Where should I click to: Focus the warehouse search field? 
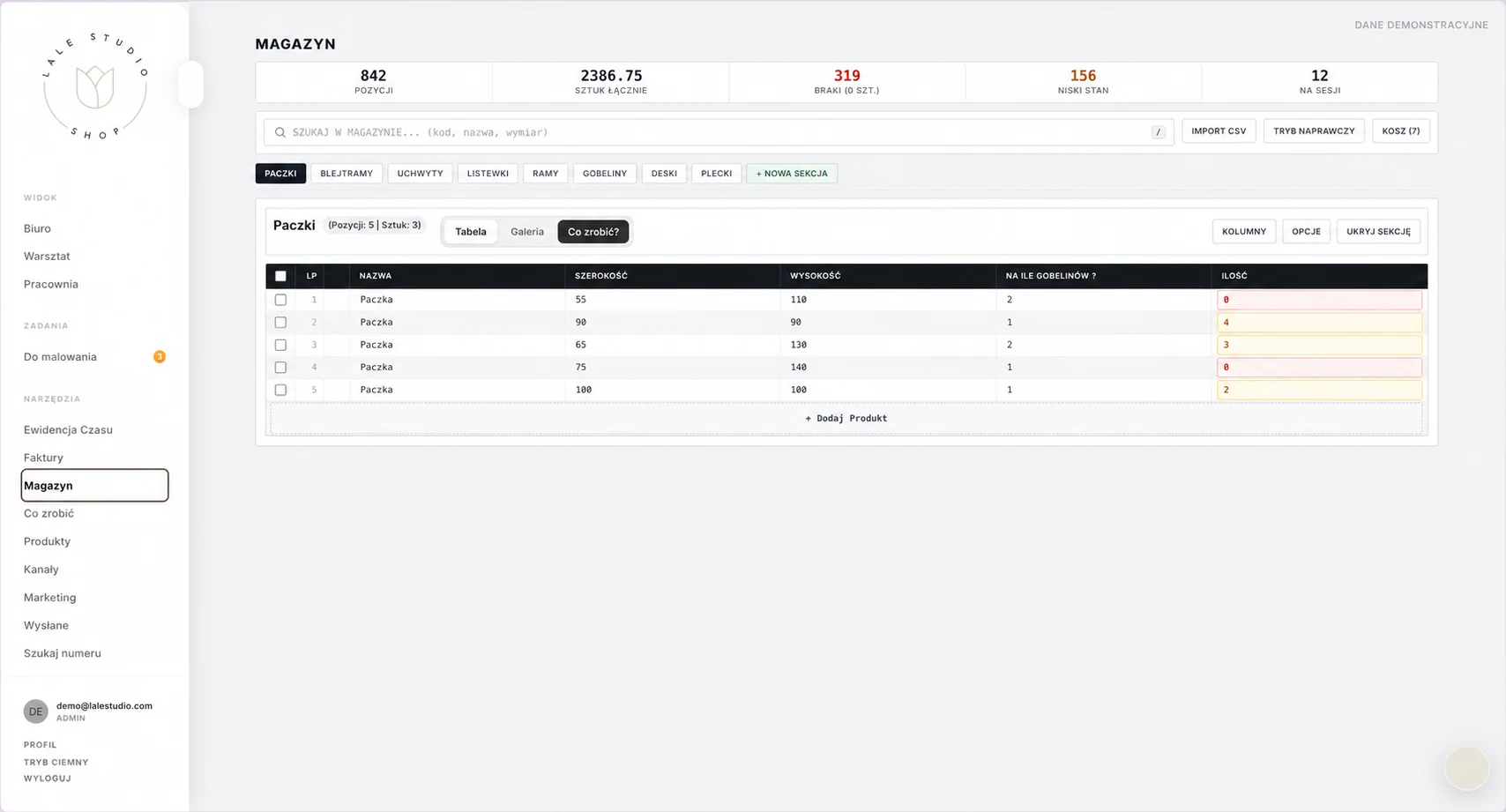coord(719,132)
